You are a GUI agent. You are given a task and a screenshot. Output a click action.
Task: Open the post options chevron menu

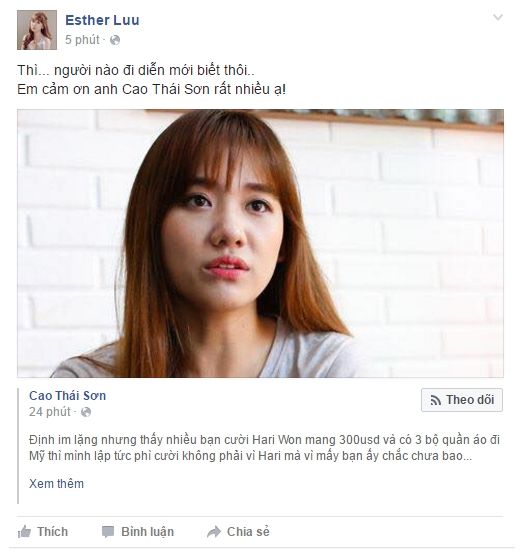497,17
